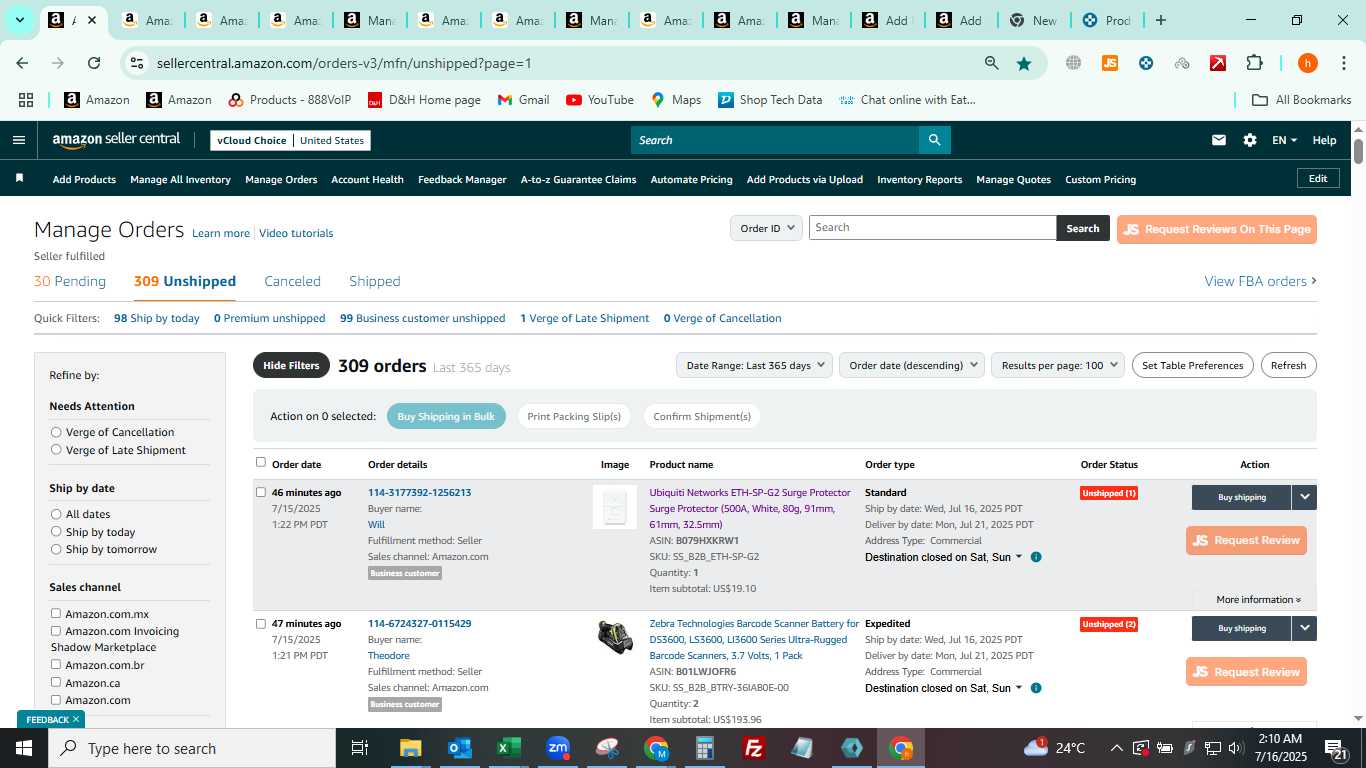This screenshot has height=768, width=1366.
Task: Click the info icon in Ubiquiti order row
Action: point(1036,557)
